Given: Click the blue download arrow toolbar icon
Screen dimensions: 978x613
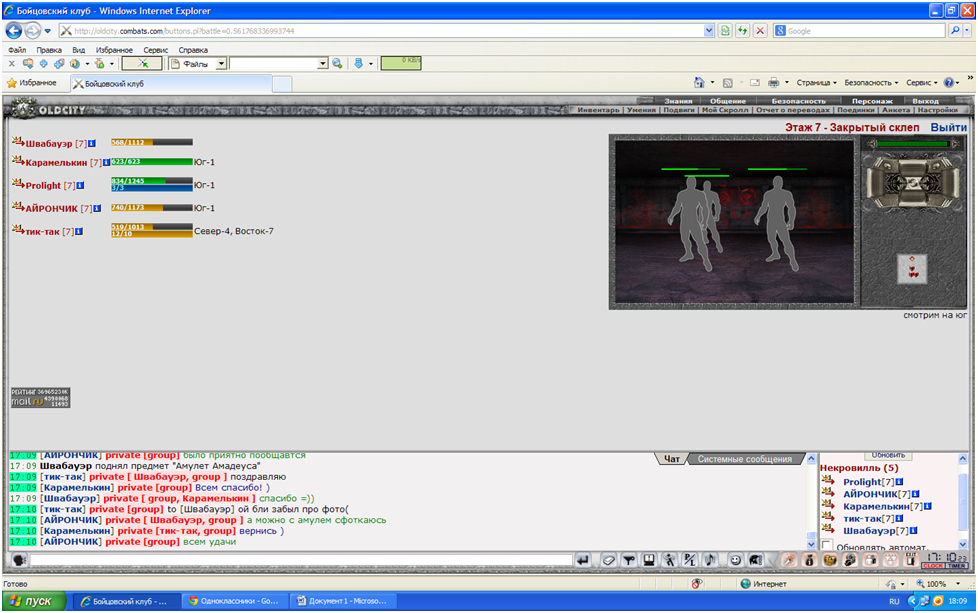Looking at the screenshot, I should (359, 64).
